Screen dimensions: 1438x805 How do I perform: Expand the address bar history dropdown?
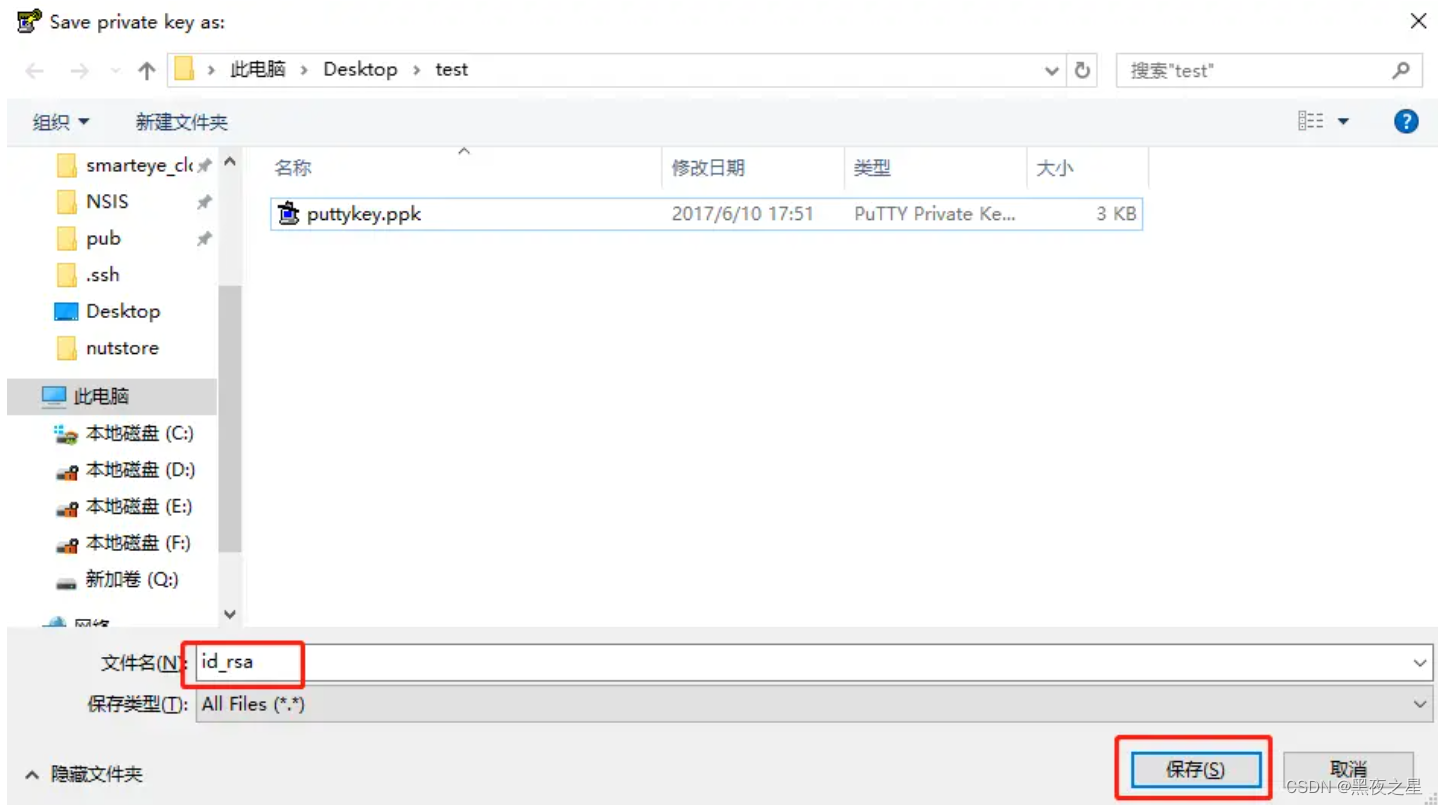point(1051,71)
